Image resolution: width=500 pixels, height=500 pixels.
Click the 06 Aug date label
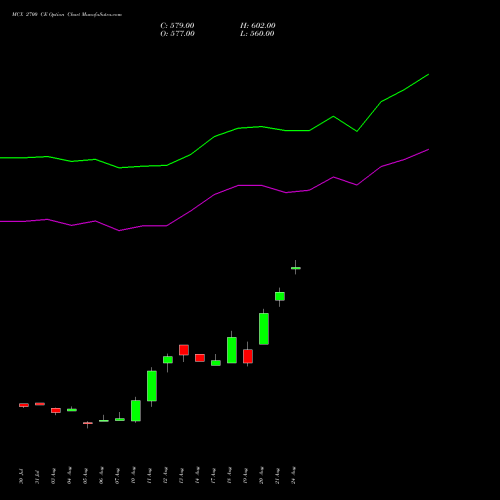click(101, 476)
